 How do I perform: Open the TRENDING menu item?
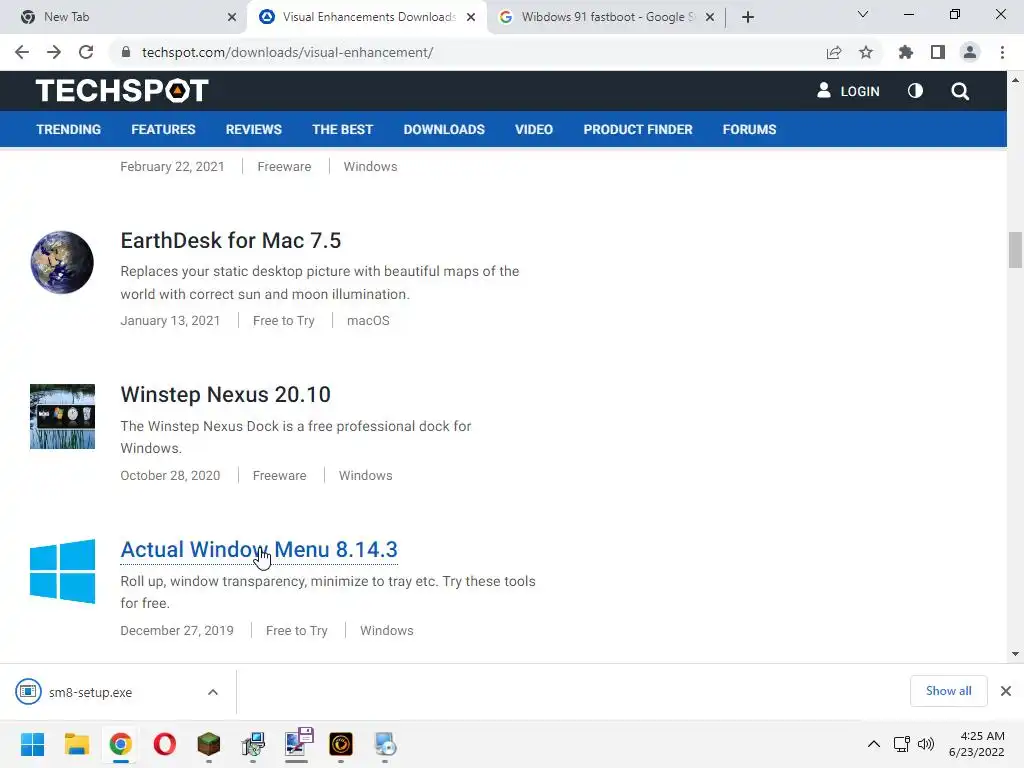(69, 129)
